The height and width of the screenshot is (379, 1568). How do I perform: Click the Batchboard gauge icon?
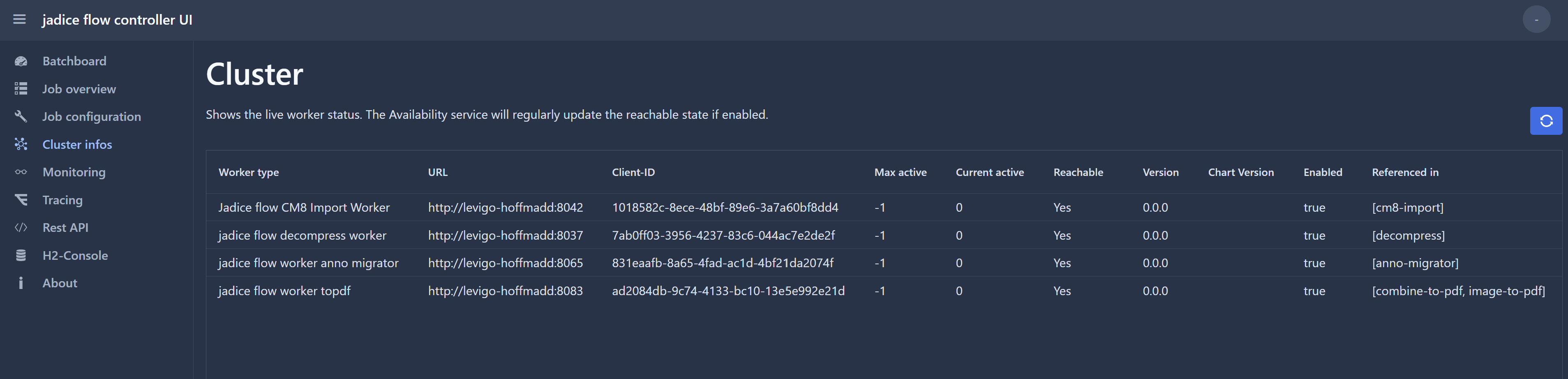coord(21,61)
